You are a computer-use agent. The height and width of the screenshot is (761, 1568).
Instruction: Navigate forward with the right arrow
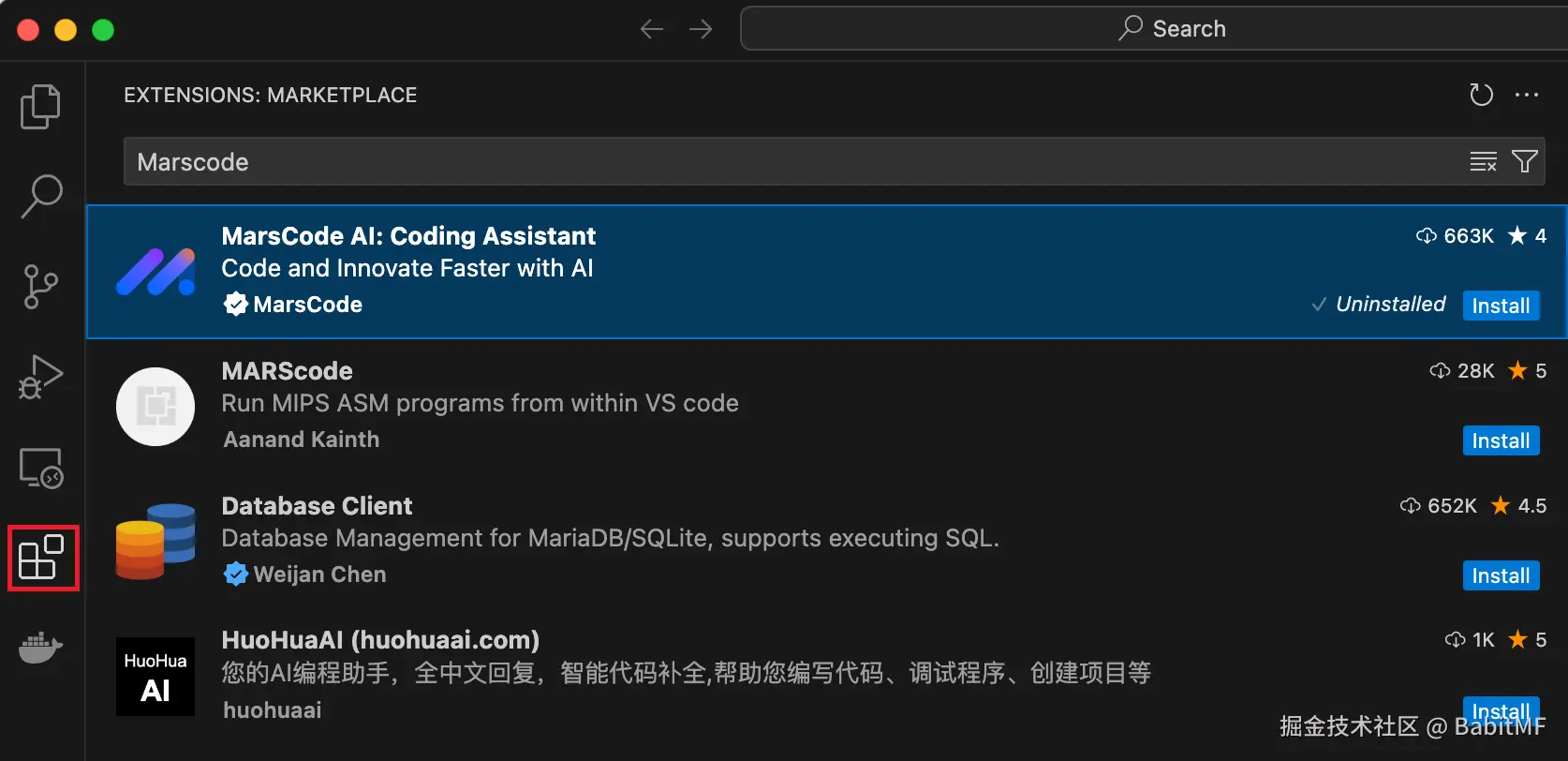click(x=701, y=30)
